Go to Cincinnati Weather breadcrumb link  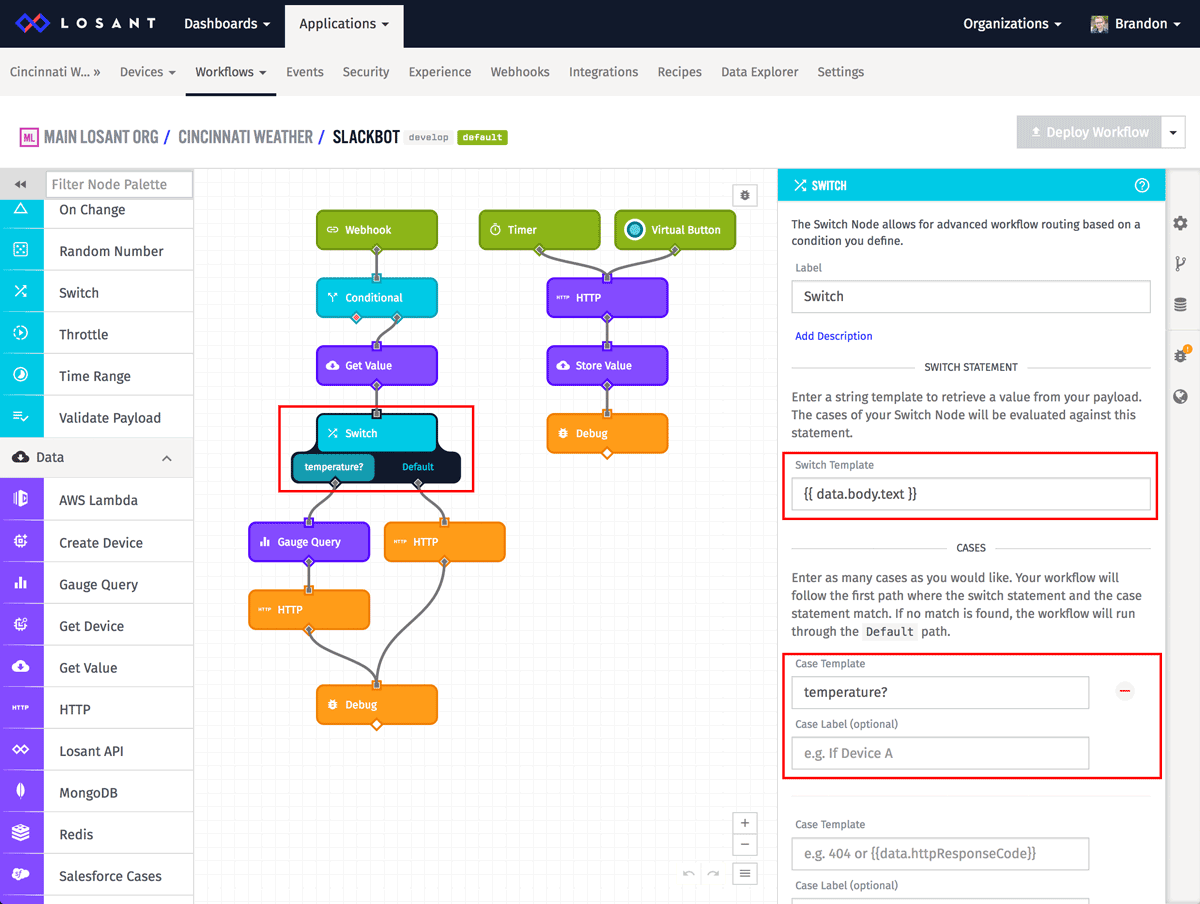coord(245,136)
